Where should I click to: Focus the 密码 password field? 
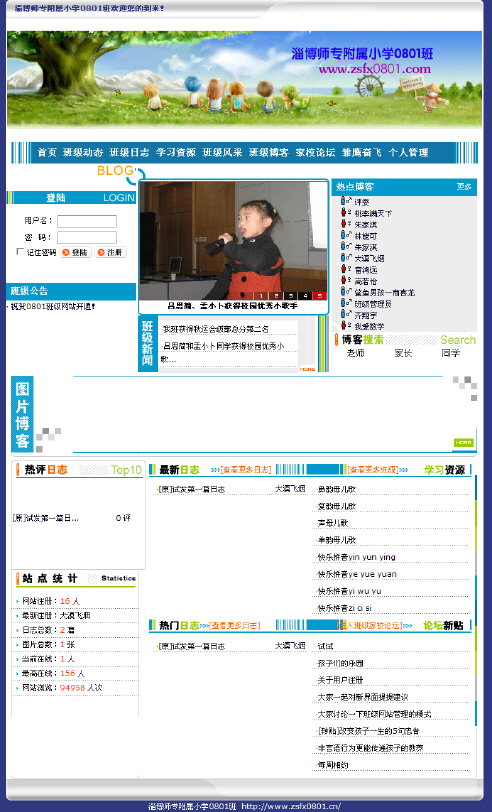click(86, 237)
